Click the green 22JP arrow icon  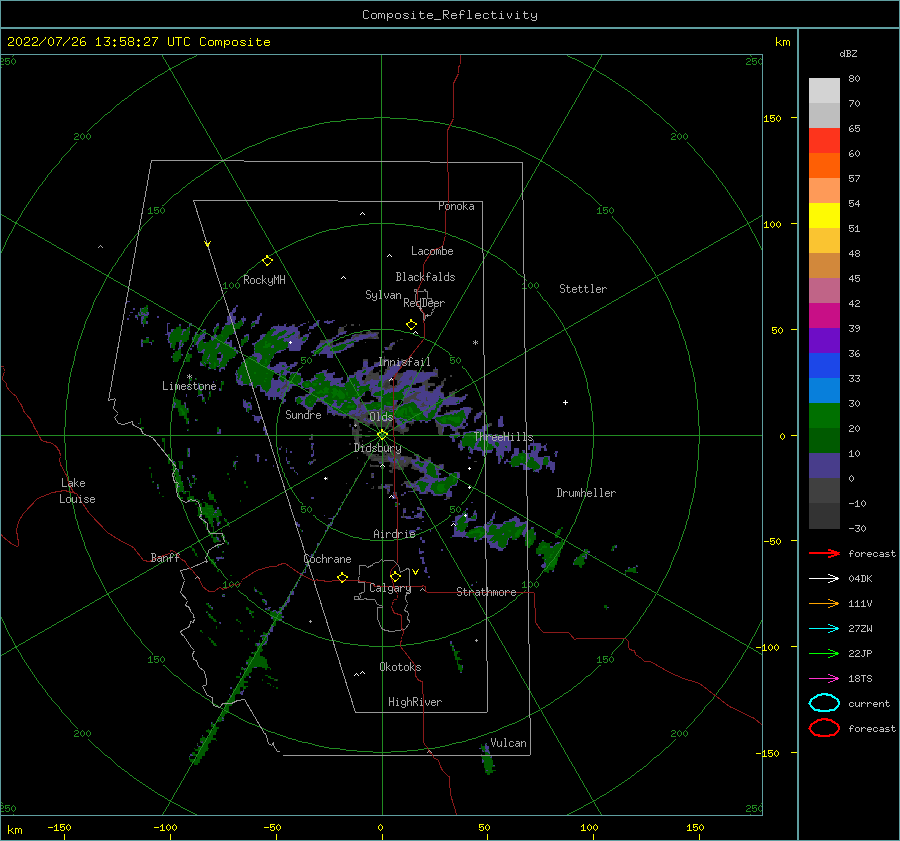point(824,653)
